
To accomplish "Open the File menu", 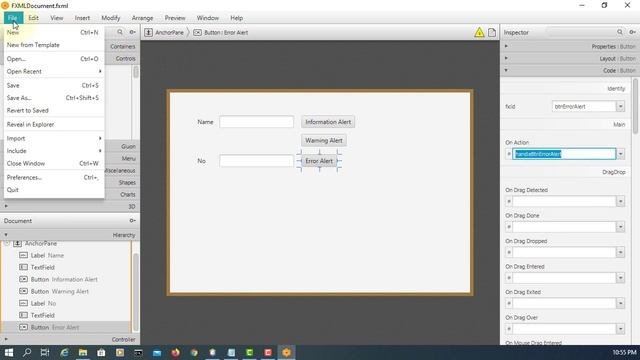I will click(x=12, y=18).
